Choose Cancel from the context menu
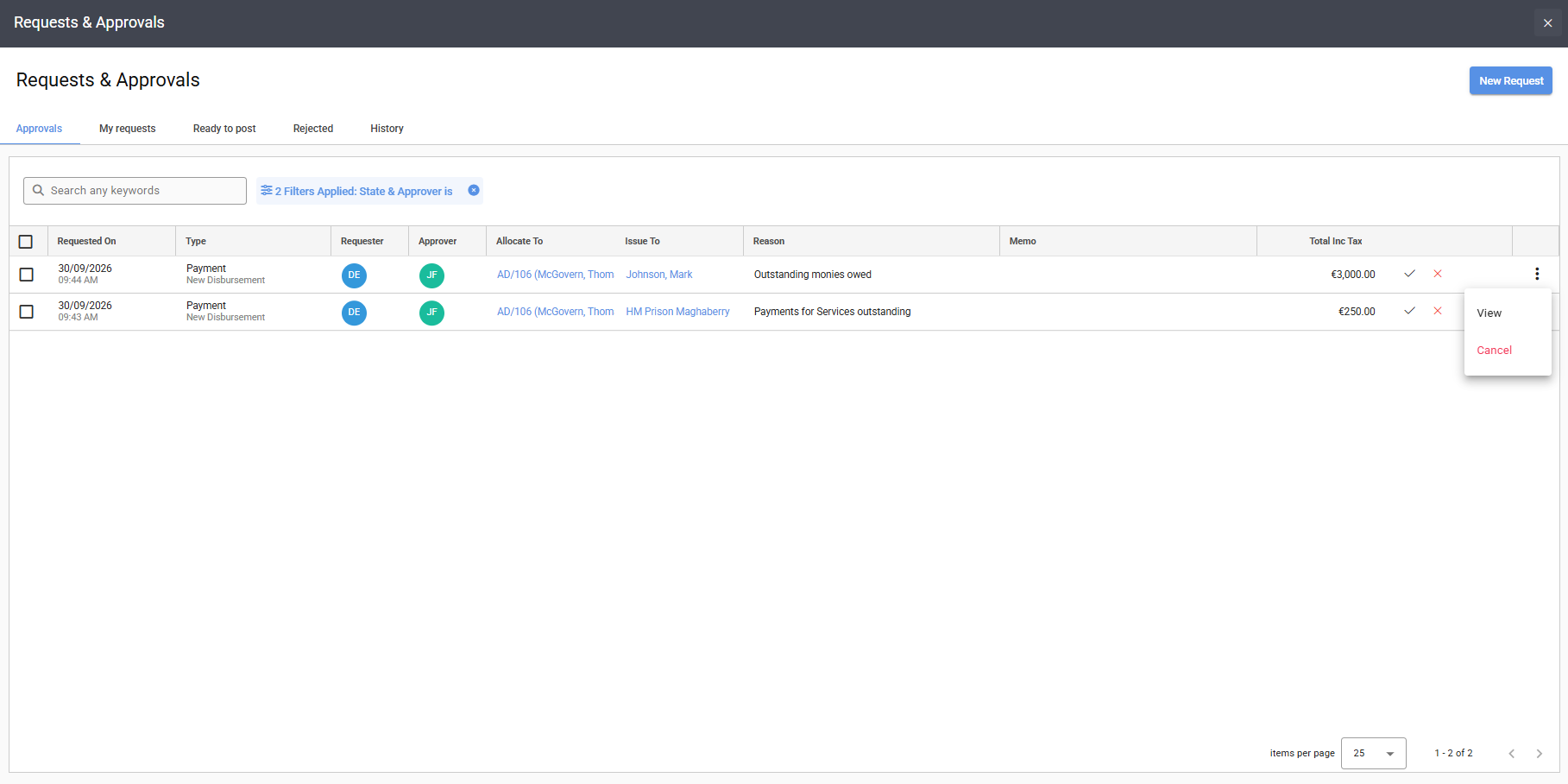Image resolution: width=1568 pixels, height=784 pixels. tap(1508, 351)
